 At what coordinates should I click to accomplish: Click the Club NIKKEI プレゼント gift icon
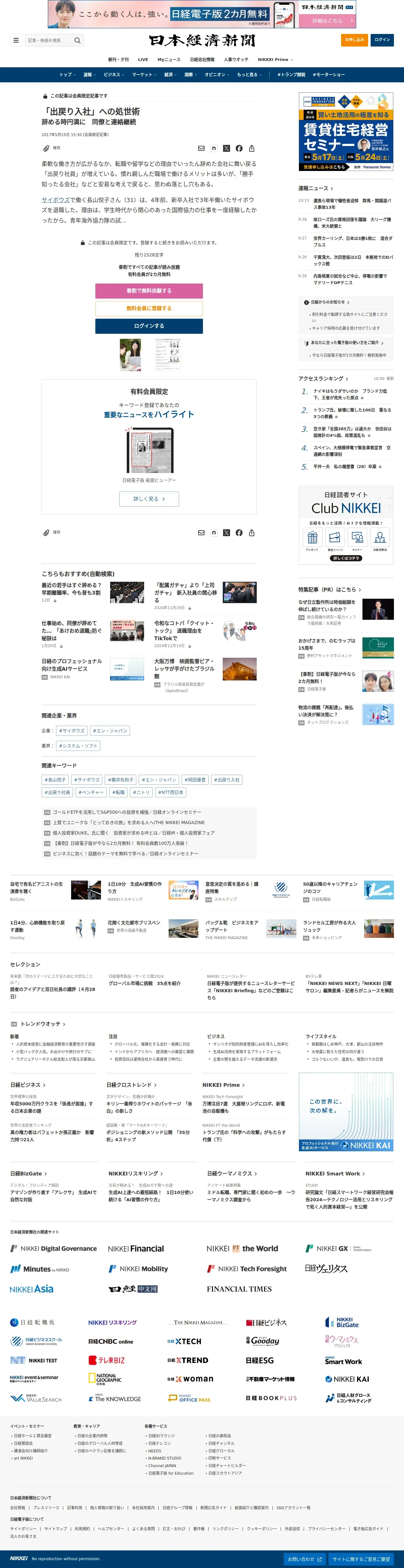(x=312, y=537)
